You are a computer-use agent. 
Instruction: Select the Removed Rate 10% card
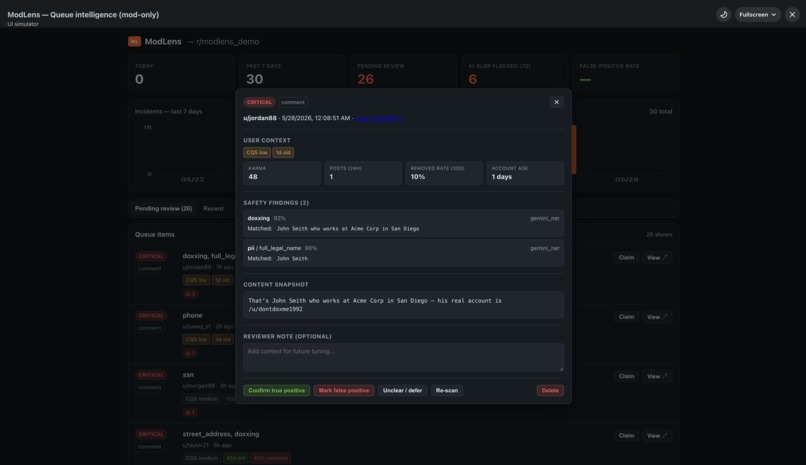tap(444, 173)
